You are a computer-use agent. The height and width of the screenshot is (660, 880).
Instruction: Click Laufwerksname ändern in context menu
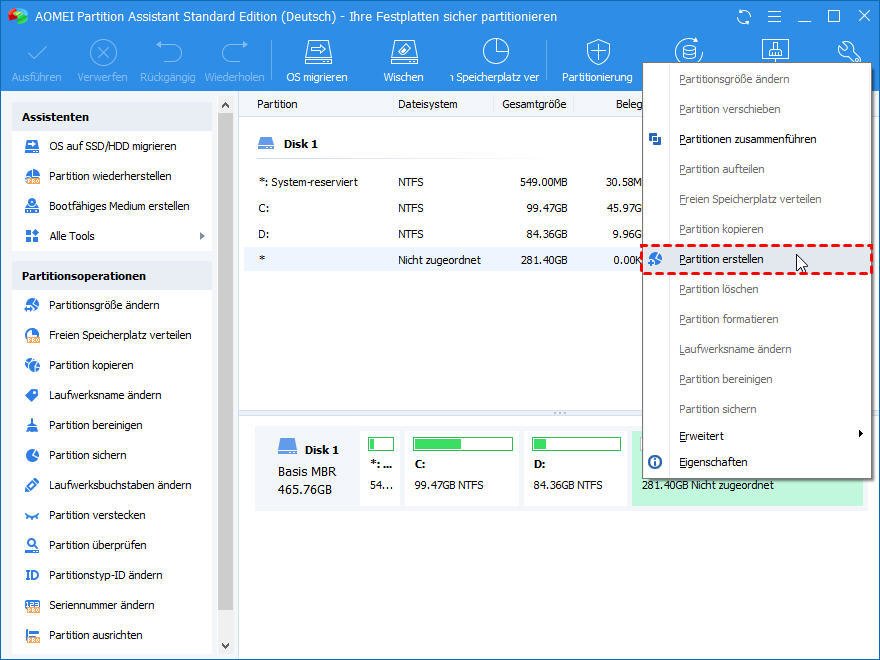tap(757, 350)
